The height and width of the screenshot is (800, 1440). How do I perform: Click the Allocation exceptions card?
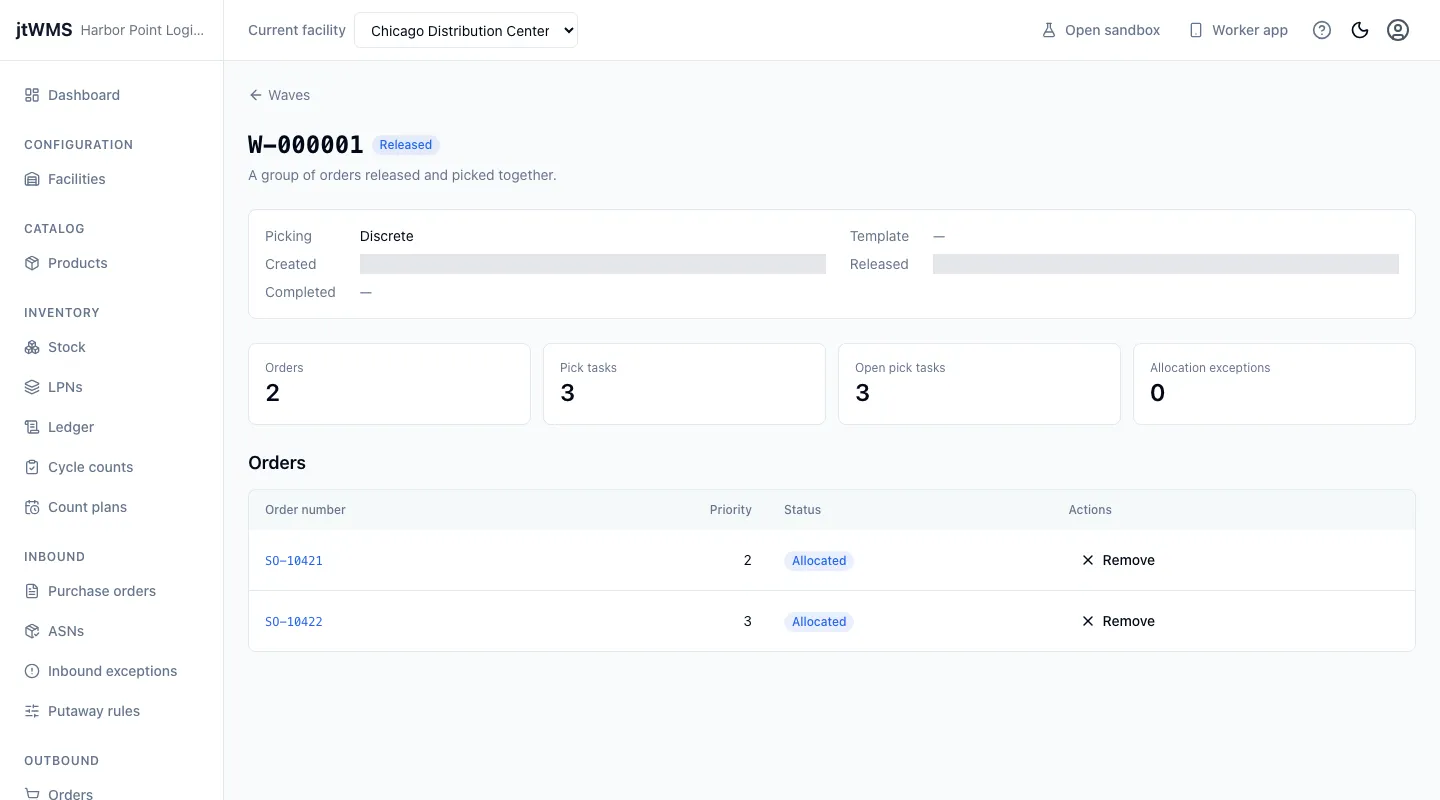(x=1274, y=384)
